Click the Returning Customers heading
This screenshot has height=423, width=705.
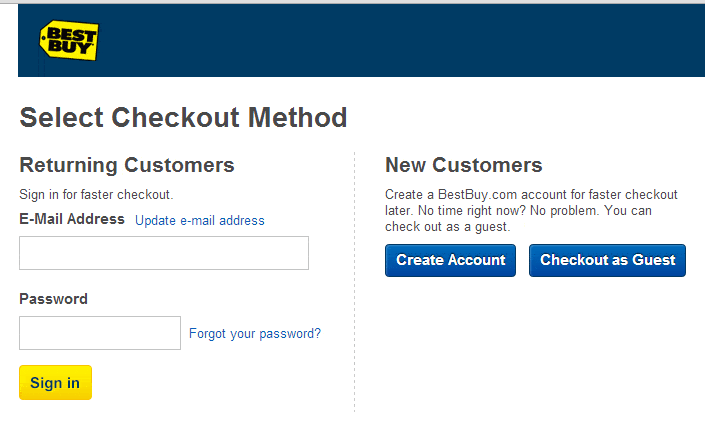pos(127,165)
